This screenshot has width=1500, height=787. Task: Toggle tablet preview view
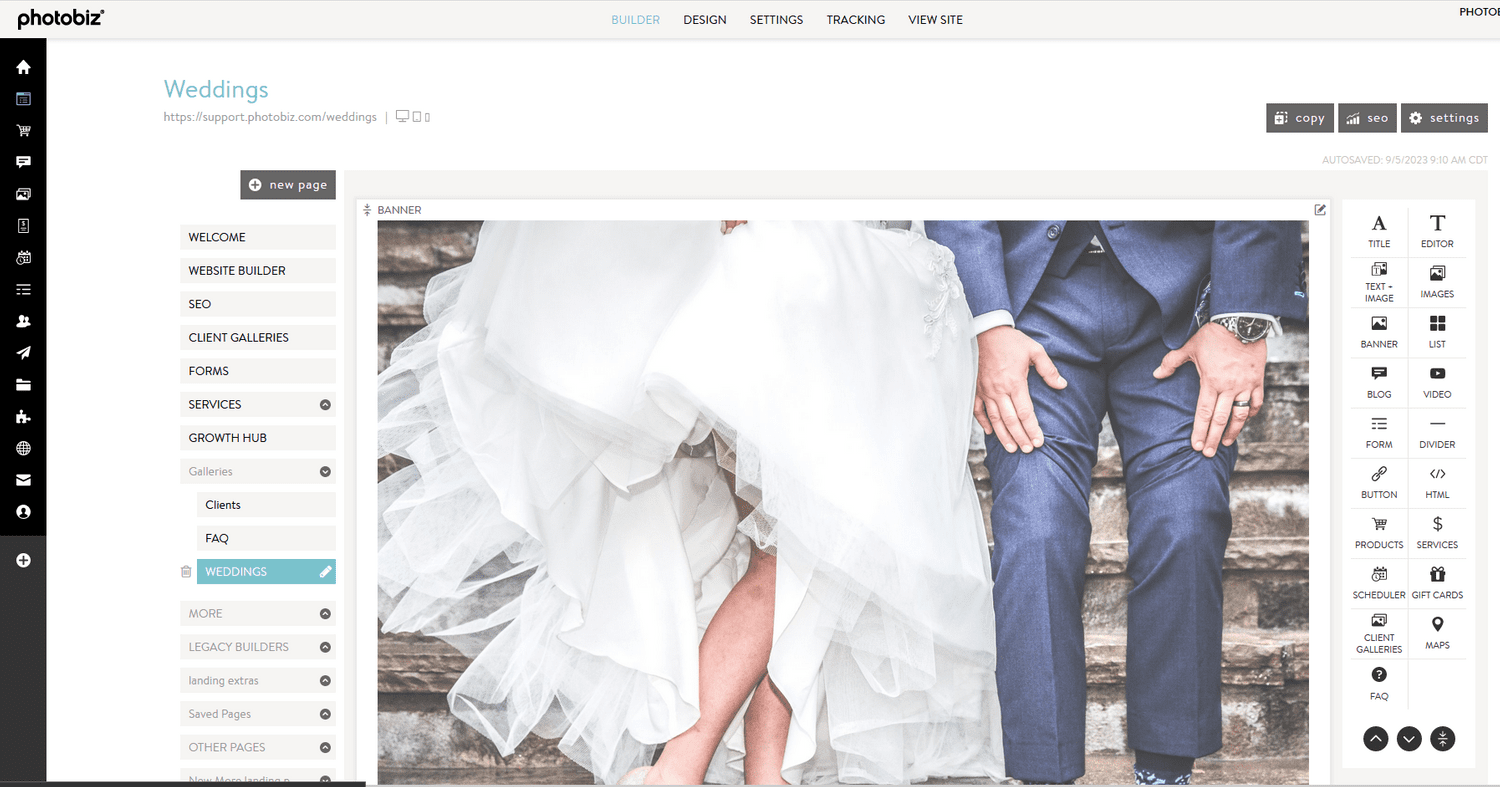click(415, 116)
